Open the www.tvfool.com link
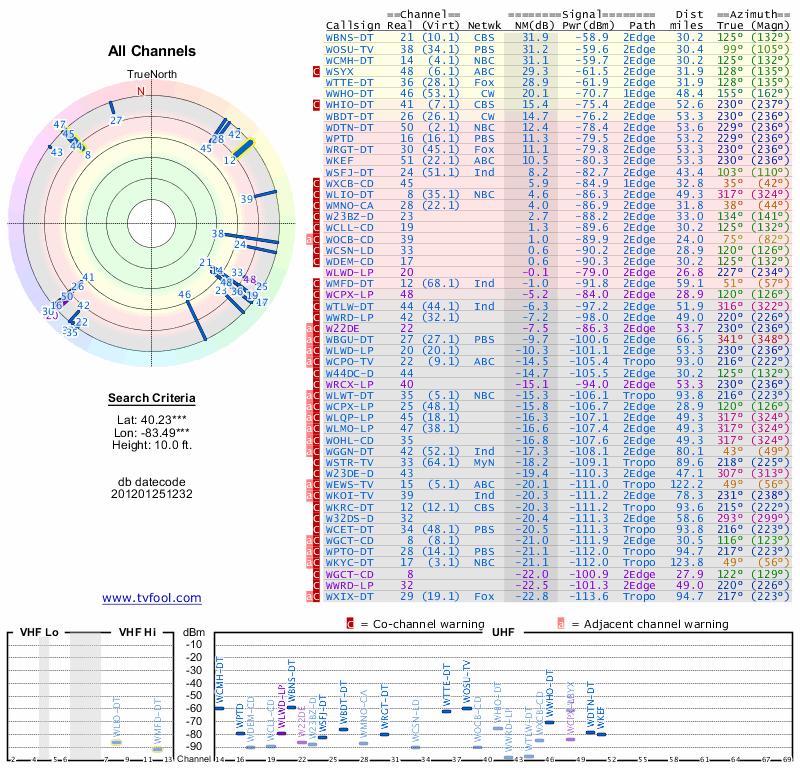This screenshot has width=800, height=768. click(152, 598)
